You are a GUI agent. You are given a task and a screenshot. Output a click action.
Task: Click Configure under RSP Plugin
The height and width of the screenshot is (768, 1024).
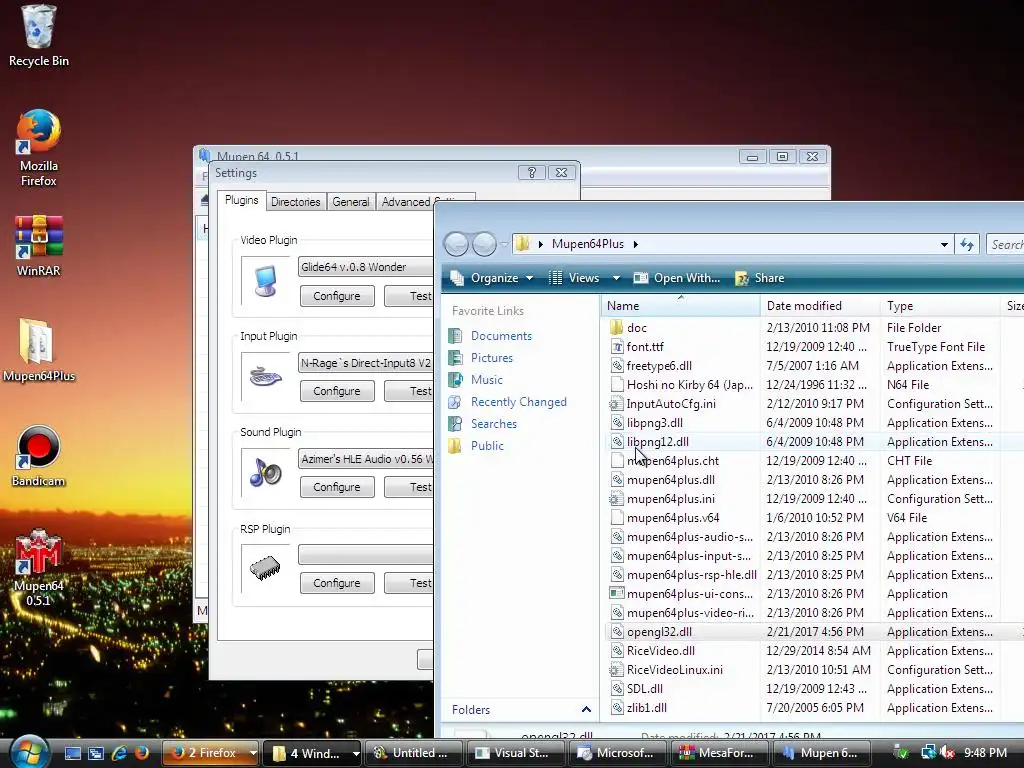click(337, 583)
